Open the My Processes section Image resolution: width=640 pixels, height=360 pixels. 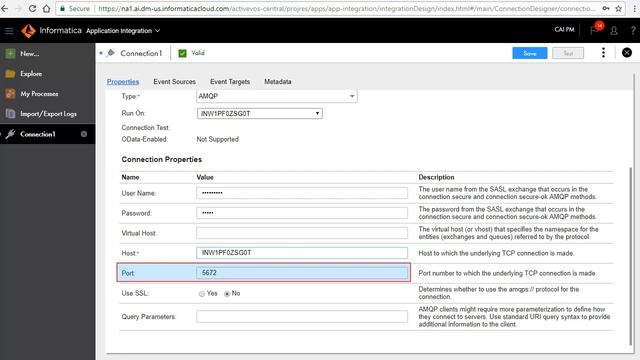[x=39, y=94]
